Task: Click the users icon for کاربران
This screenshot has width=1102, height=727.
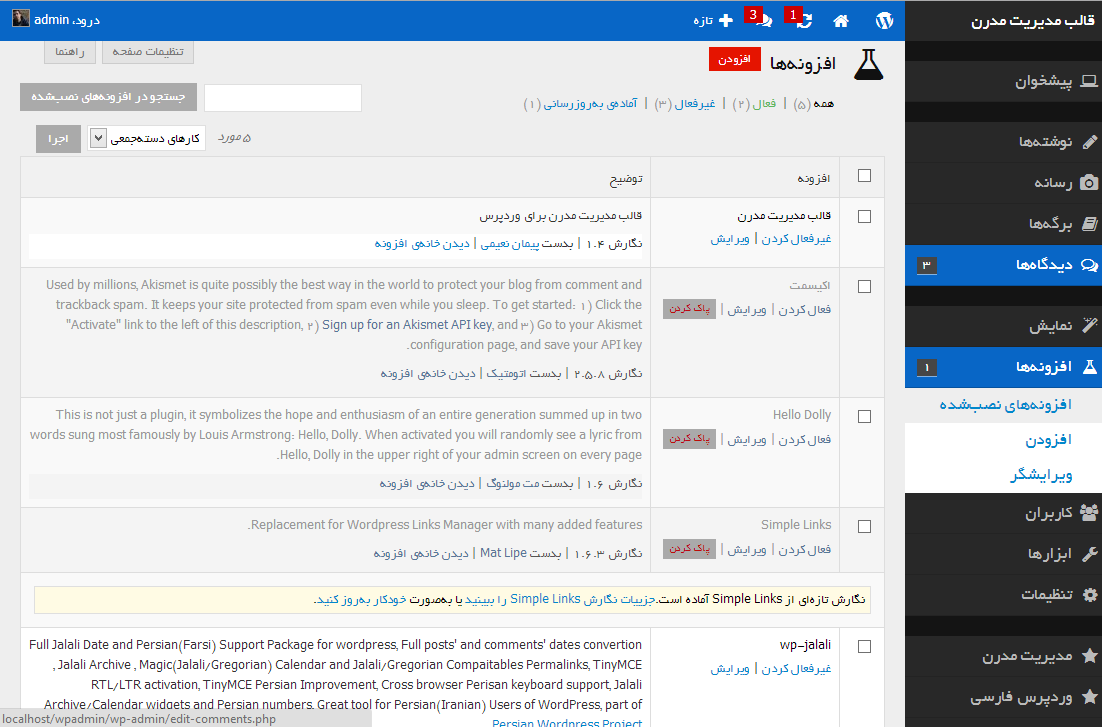Action: [1089, 513]
